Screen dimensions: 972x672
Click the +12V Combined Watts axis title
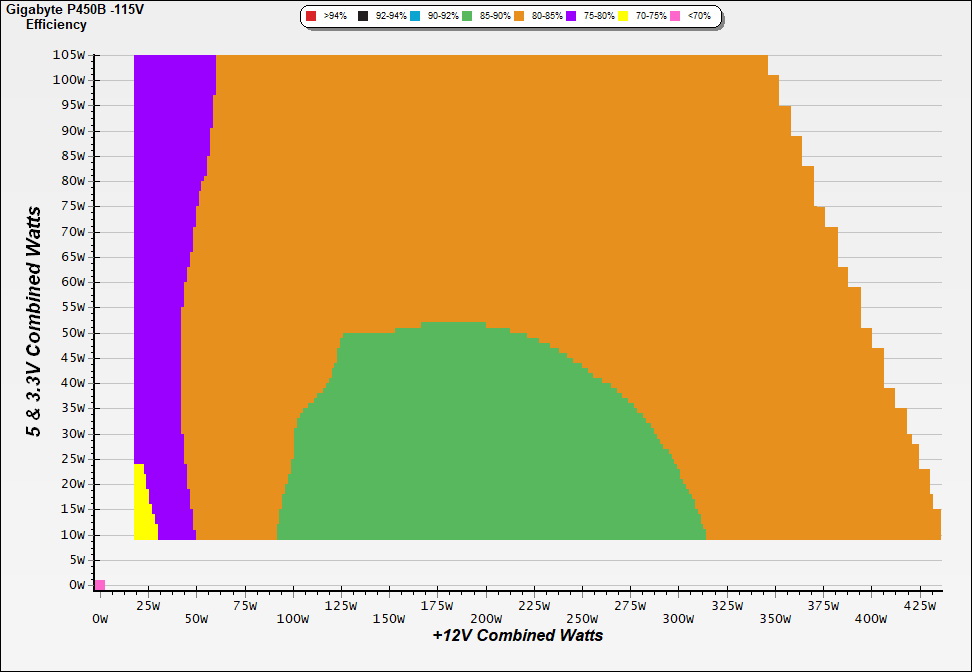tap(517, 635)
